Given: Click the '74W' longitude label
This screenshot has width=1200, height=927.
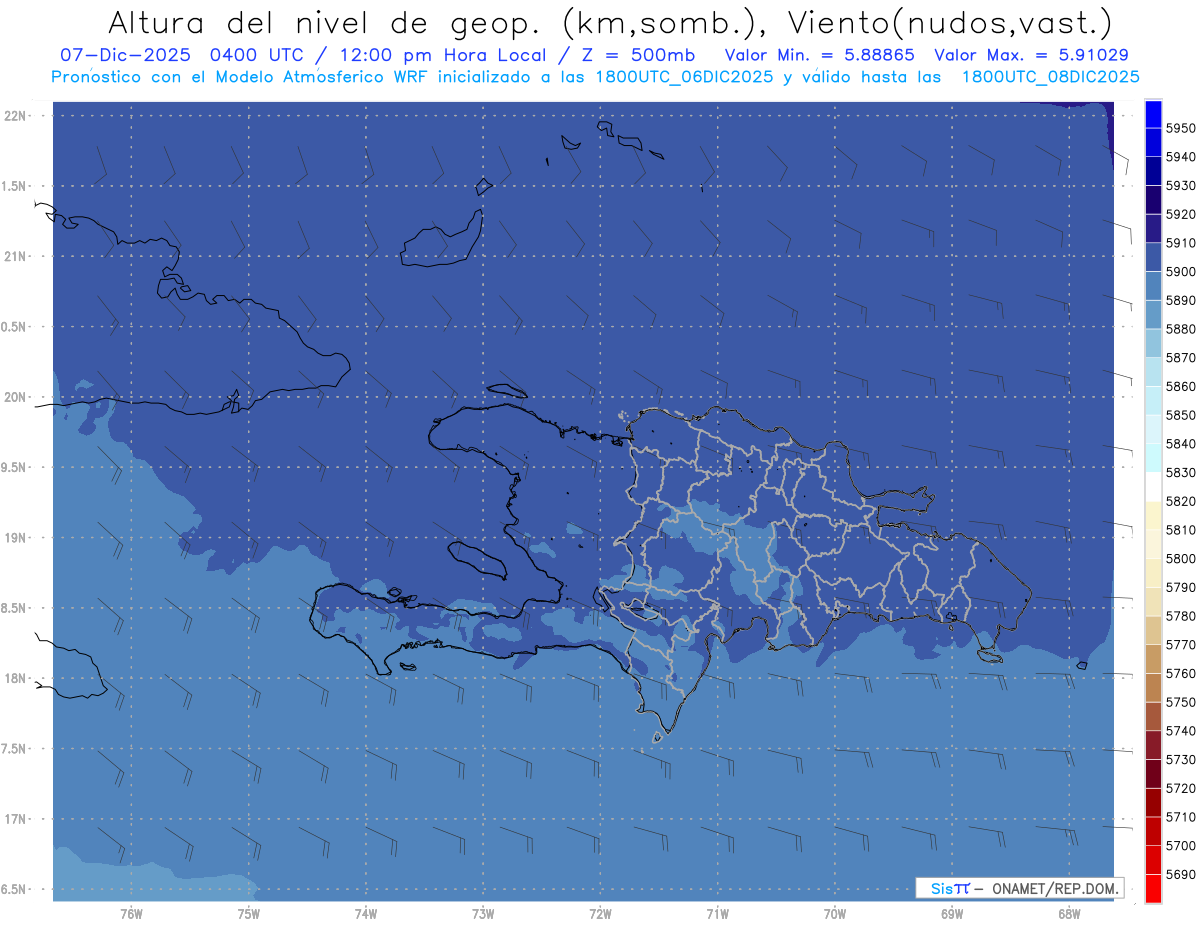Looking at the screenshot, I should pos(366,914).
